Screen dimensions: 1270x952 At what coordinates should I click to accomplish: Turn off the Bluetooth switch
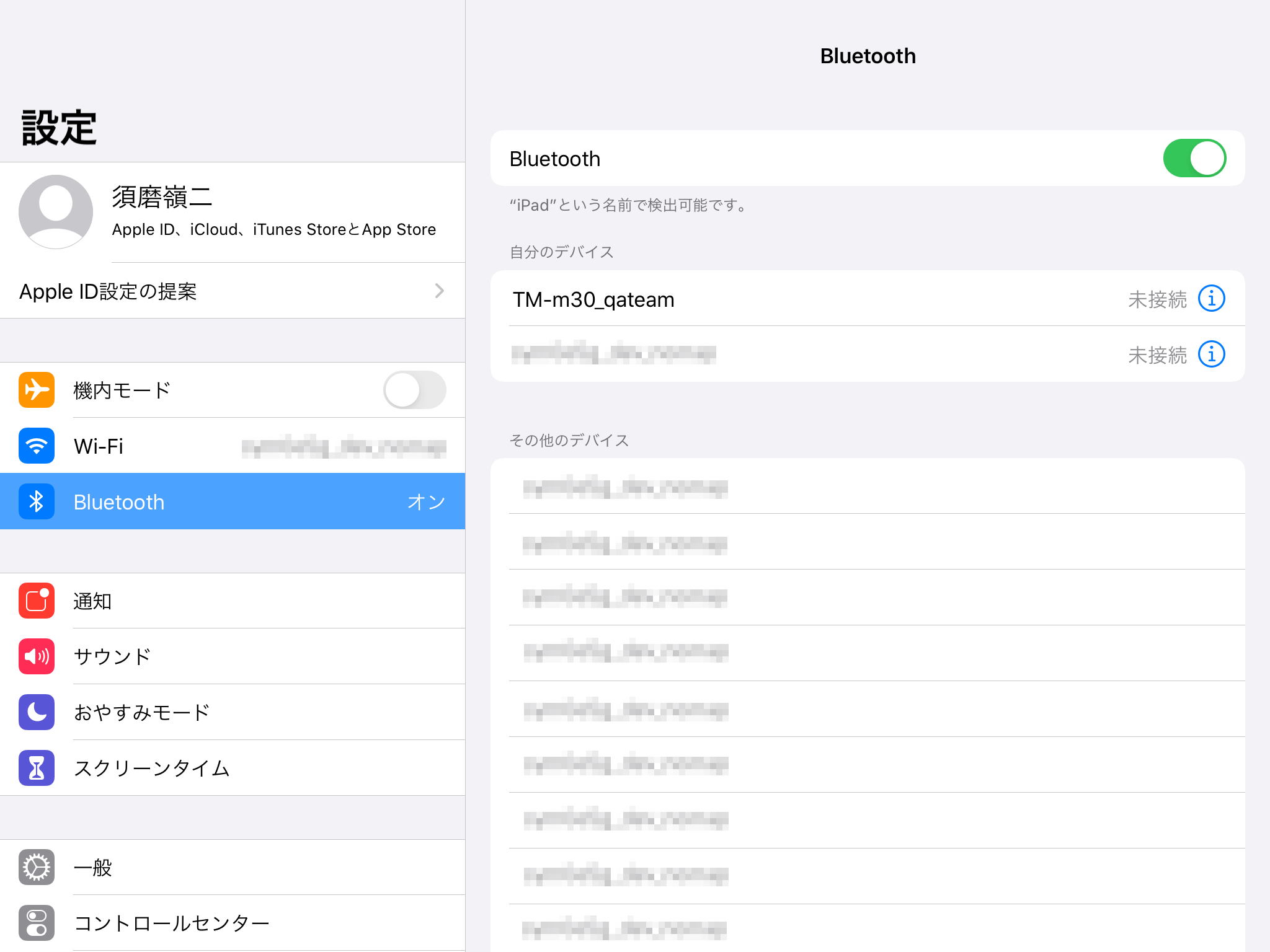click(x=1194, y=159)
